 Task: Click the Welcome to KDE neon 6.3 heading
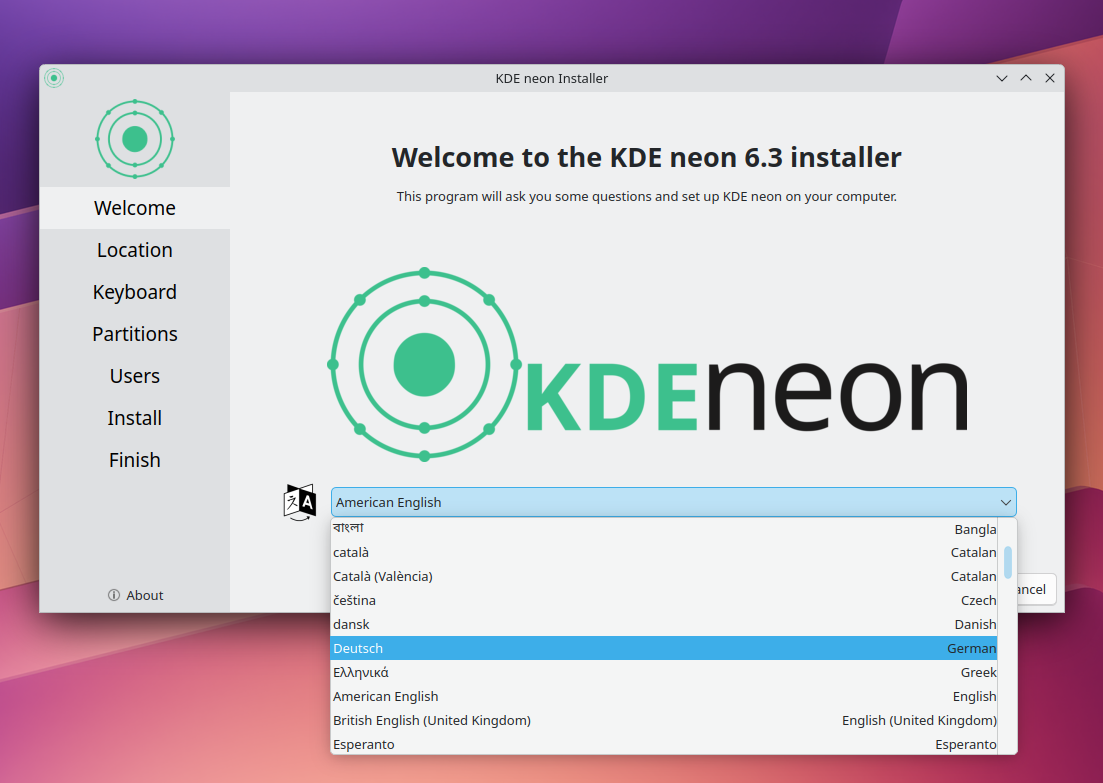click(x=646, y=157)
